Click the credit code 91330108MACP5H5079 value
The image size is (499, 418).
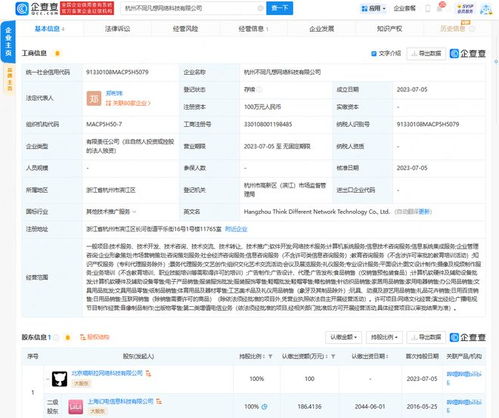tap(117, 72)
